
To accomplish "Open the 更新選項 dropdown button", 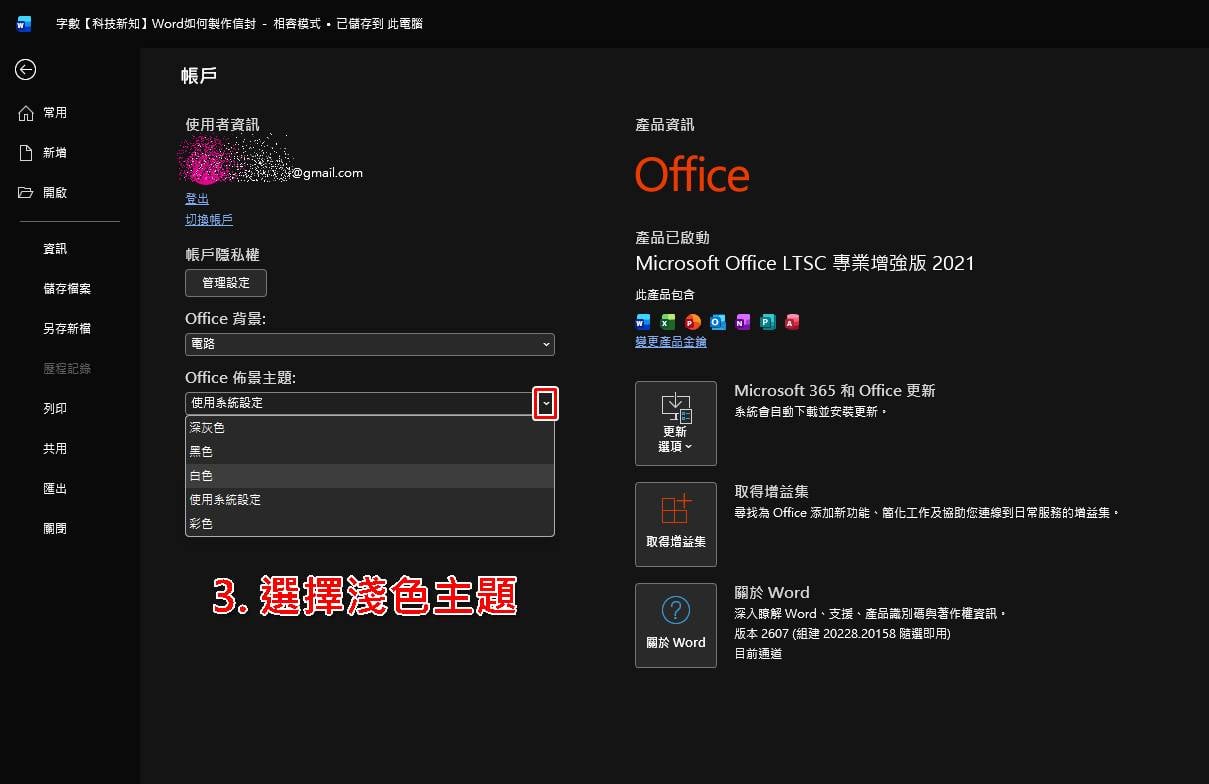I will (676, 423).
